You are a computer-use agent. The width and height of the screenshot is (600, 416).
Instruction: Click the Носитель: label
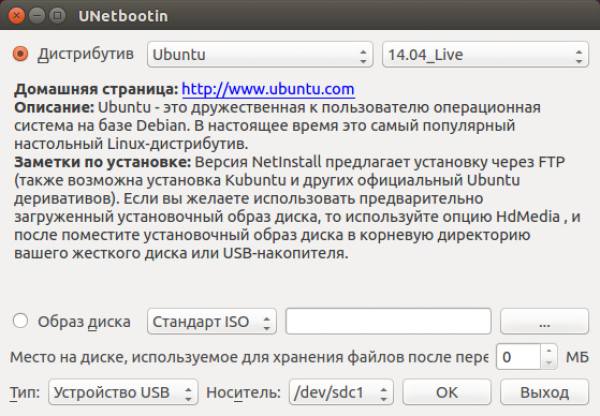pyautogui.click(x=243, y=392)
